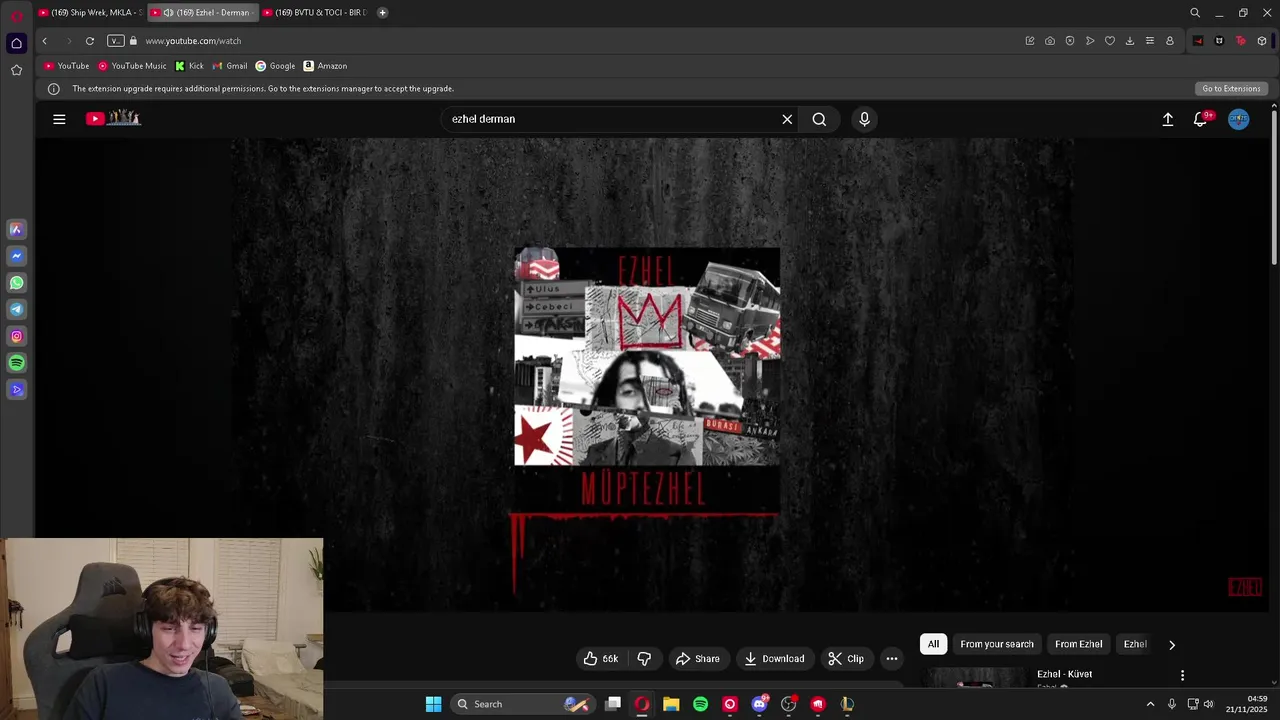1280x720 pixels.
Task: Click the padlock site info icon
Action: tap(133, 41)
